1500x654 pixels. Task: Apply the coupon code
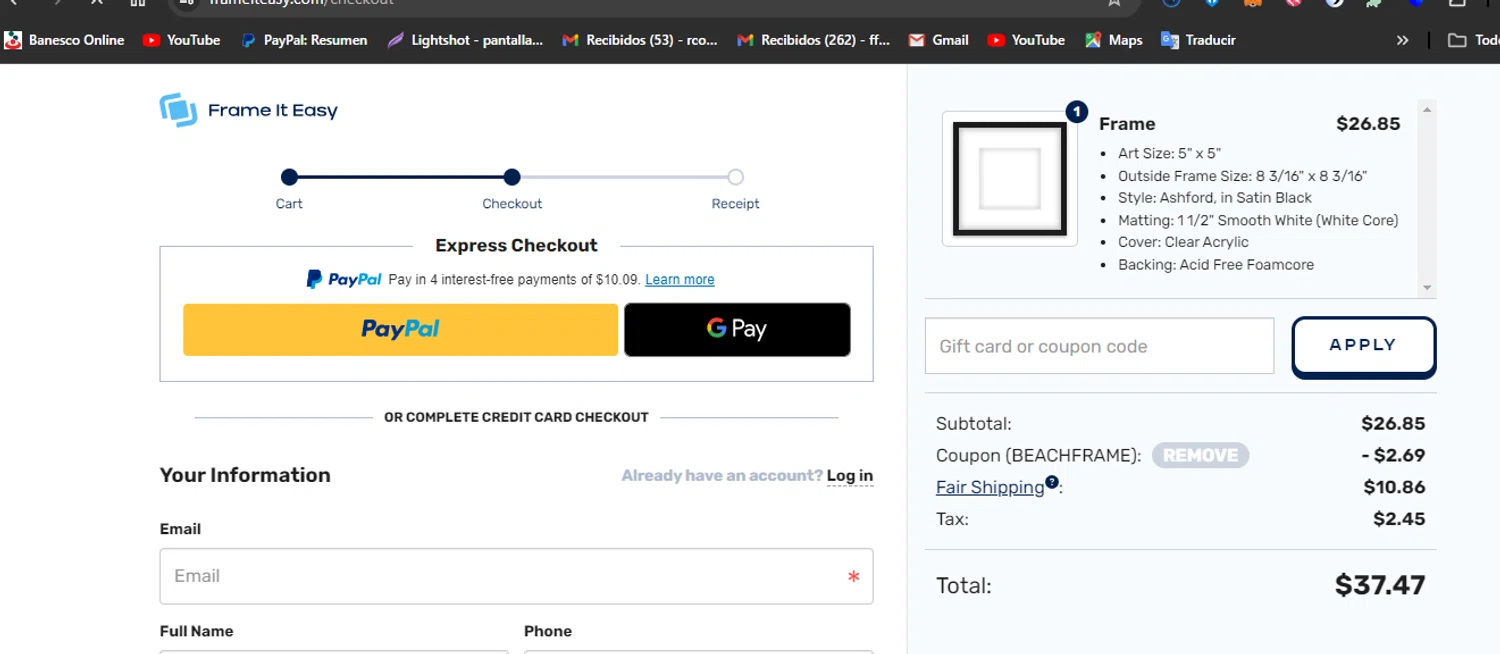coord(1363,346)
